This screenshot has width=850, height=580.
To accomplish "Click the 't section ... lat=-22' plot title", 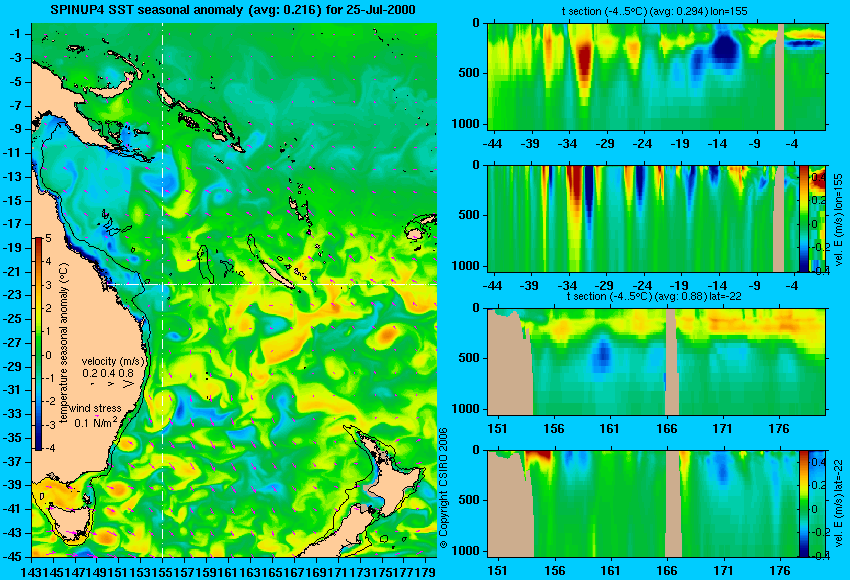I will pos(654,296).
